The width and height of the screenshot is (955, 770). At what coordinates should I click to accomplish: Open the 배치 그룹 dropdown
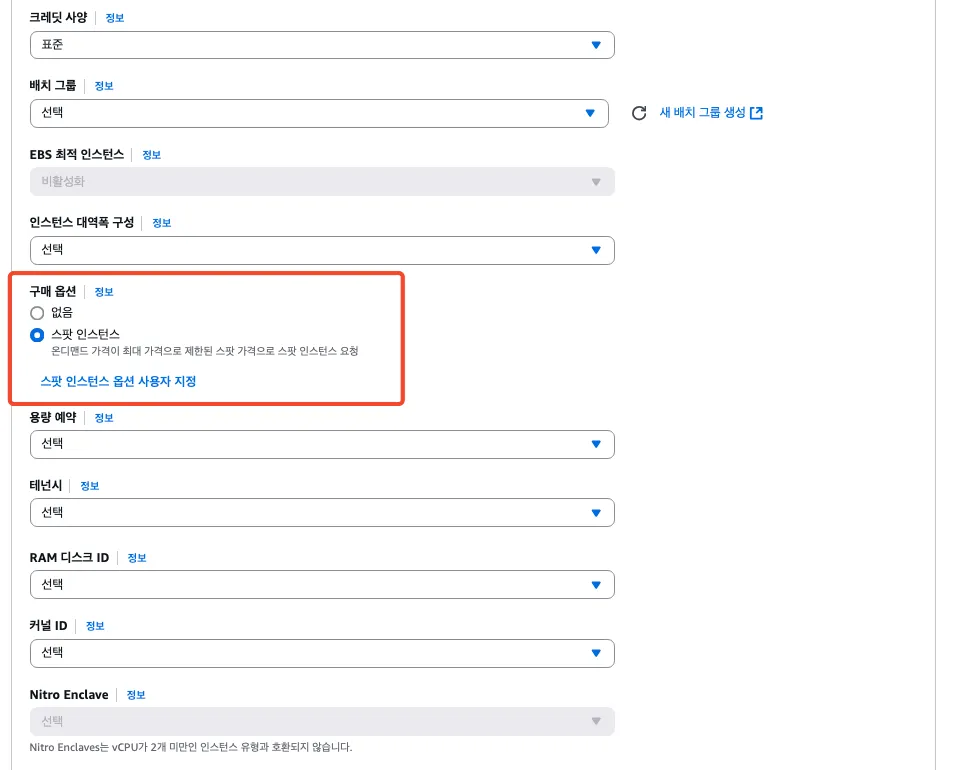(319, 113)
